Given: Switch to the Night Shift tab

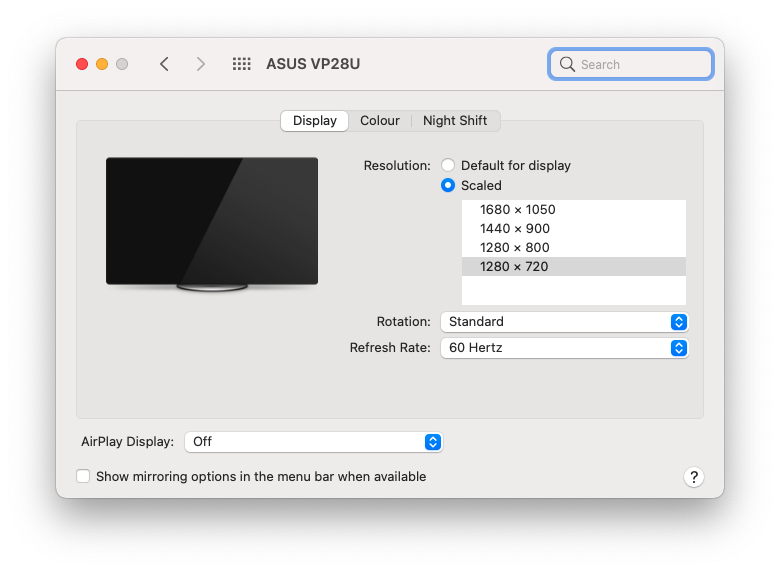Looking at the screenshot, I should (x=455, y=121).
